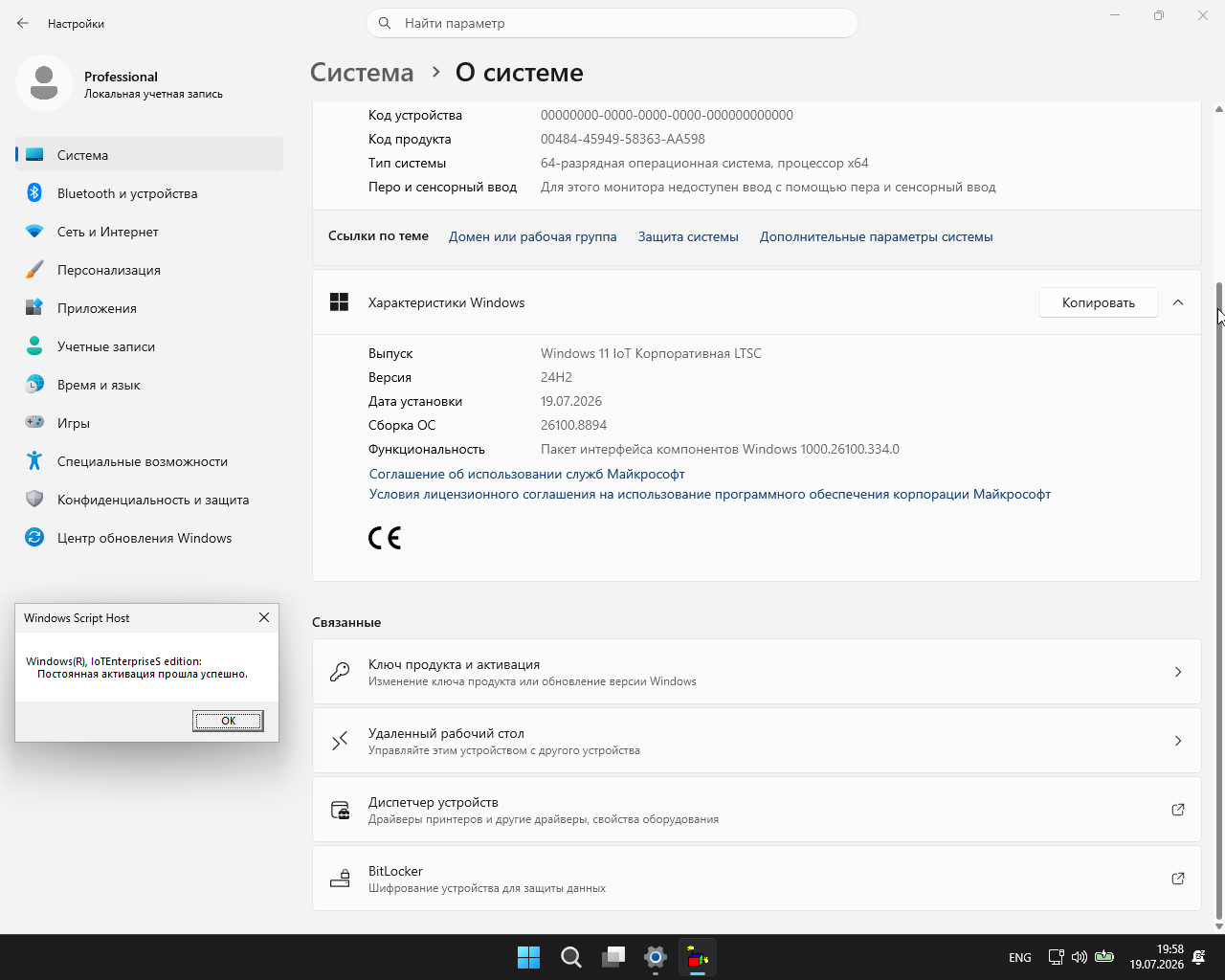This screenshot has height=980, width=1225.
Task: Go to Приложения settings
Action: (149, 308)
